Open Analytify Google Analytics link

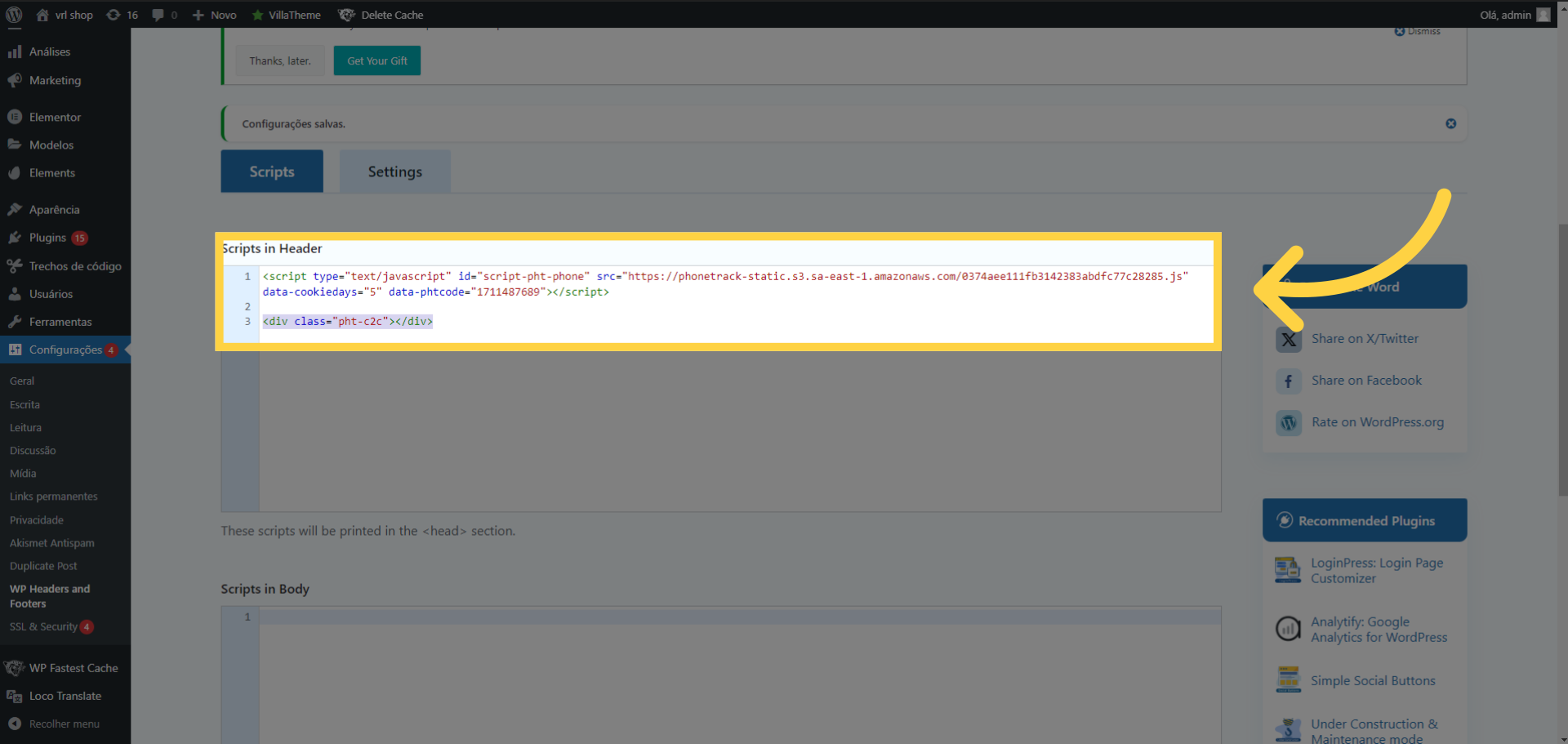point(1379,629)
